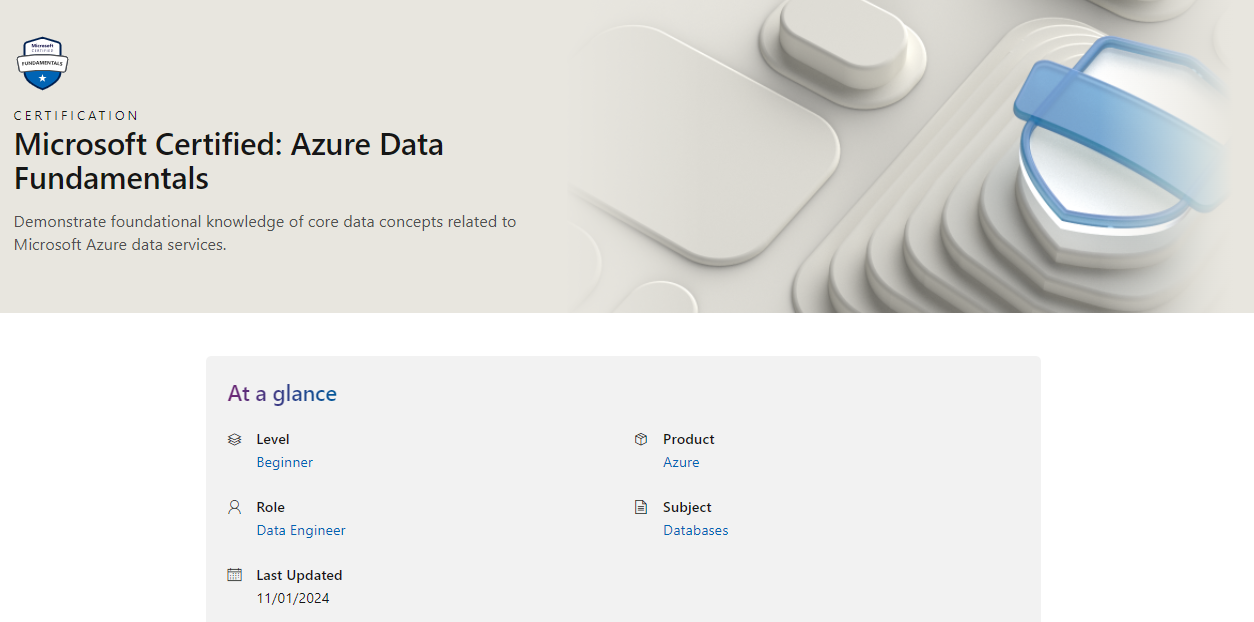The height and width of the screenshot is (622, 1254).
Task: Click the 'Last Updated' field label
Action: coord(299,575)
